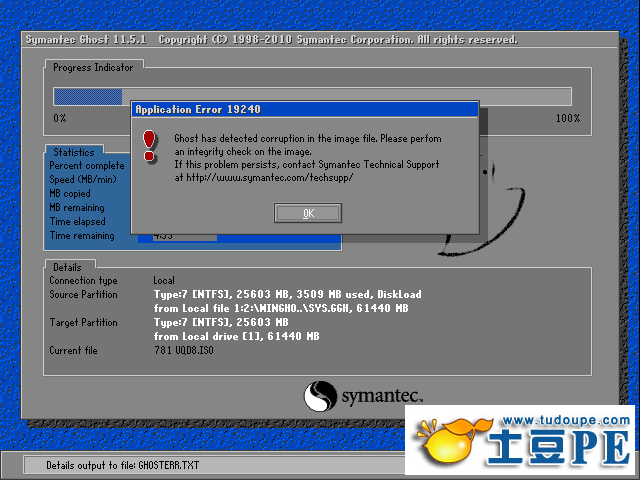This screenshot has width=640, height=480.
Task: Click 'Ghost has detected corruption' message line
Action: 308,139
